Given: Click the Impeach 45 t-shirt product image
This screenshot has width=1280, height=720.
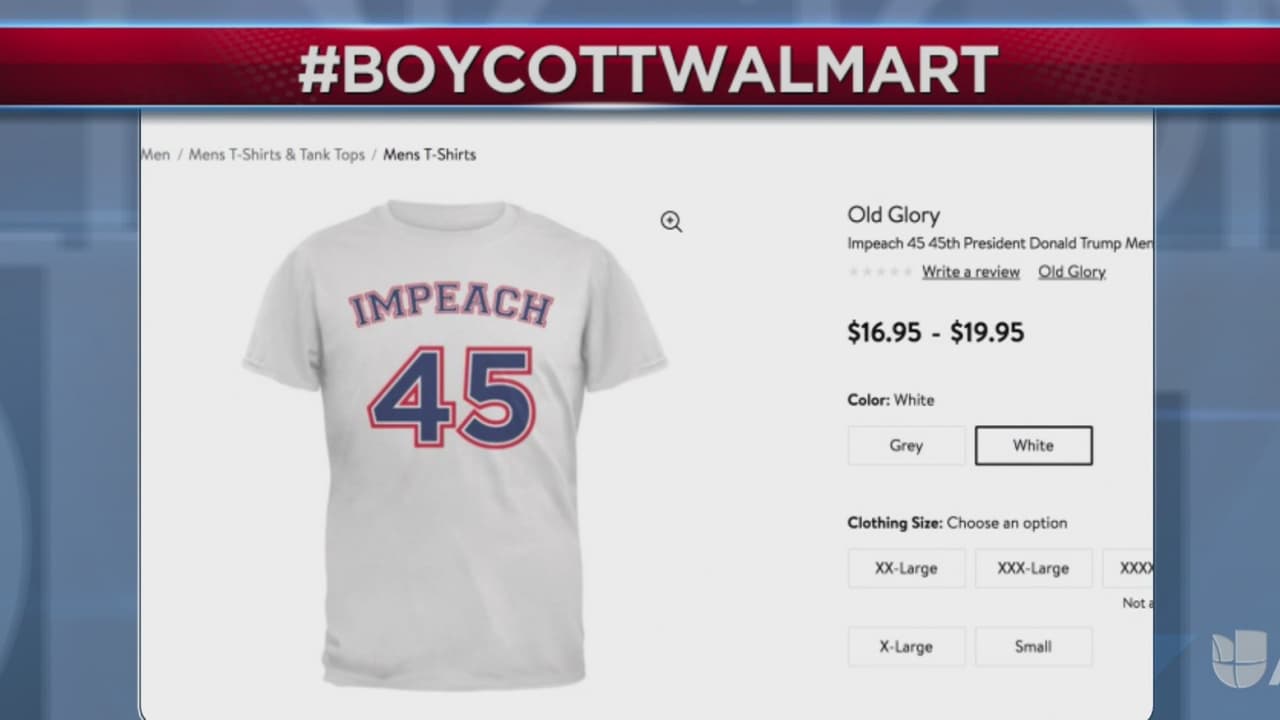Looking at the screenshot, I should 453,440.
